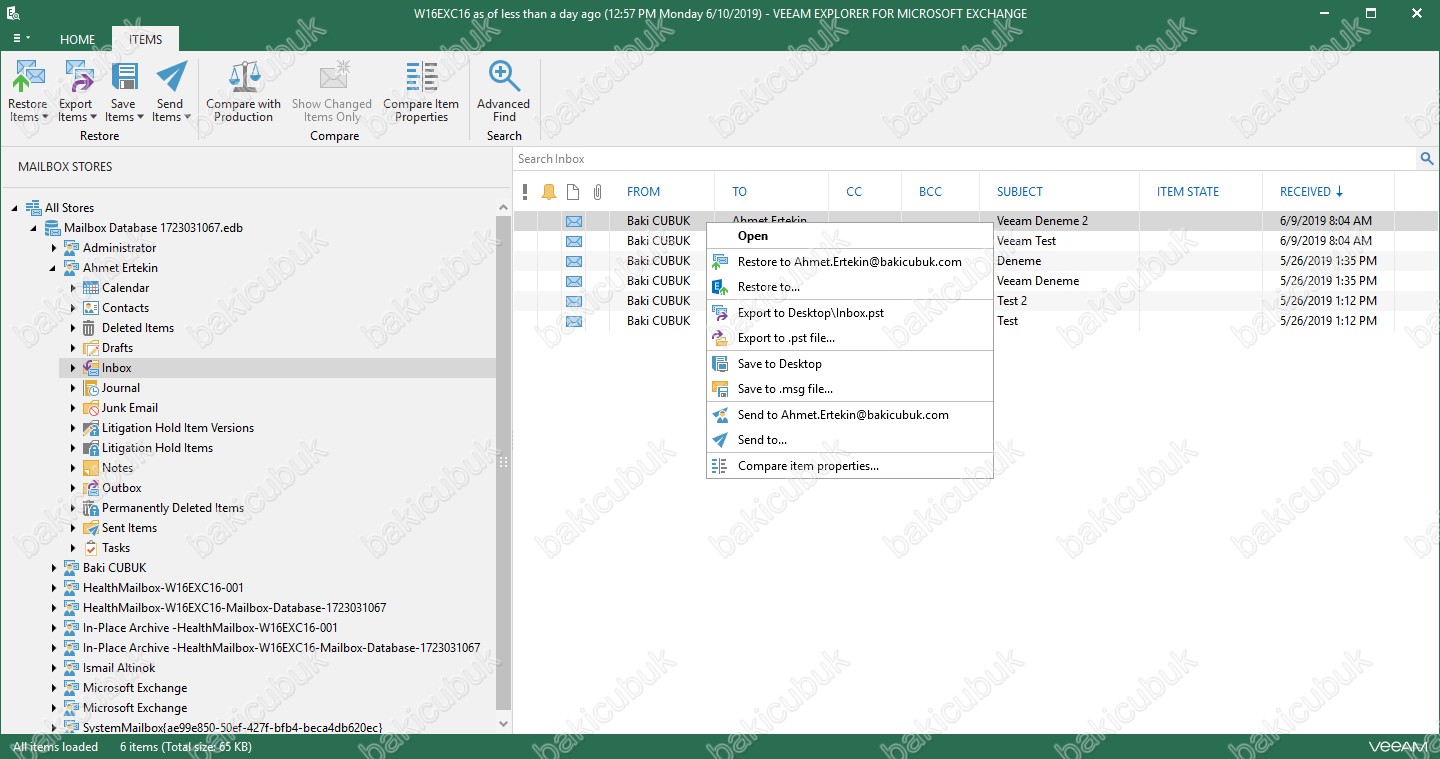Screen dimensions: 1440x759
Task: Click the application menu button at top-left
Action: pos(21,39)
